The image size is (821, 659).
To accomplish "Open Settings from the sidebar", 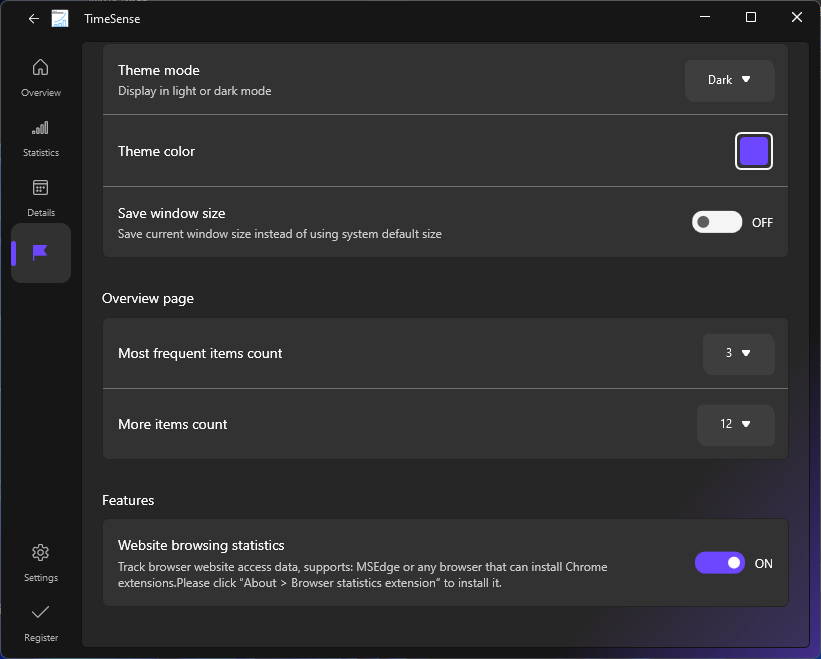I will 41,563.
